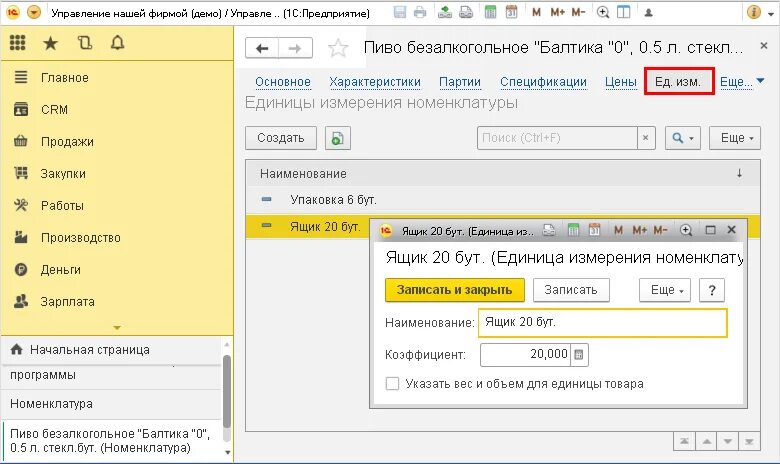Click the M+ button in main title bar
Screen dimensions: 780x464
(x=557, y=12)
